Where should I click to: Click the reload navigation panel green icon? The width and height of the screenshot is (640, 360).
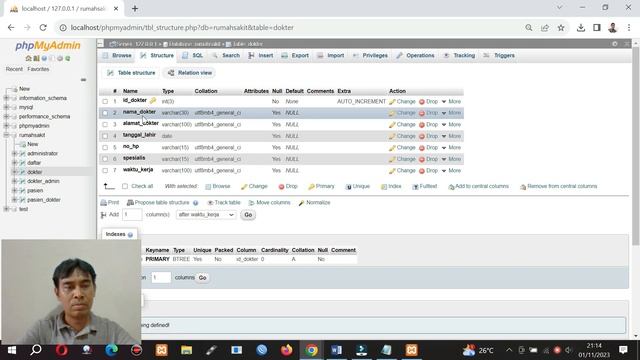tap(68, 58)
